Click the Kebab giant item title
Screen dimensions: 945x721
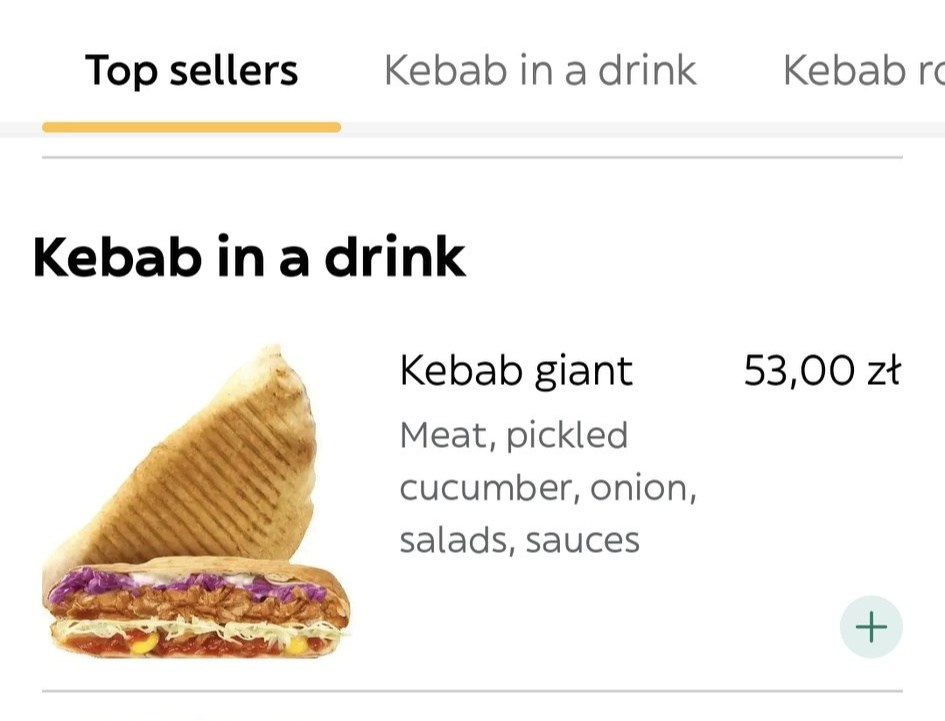[516, 371]
